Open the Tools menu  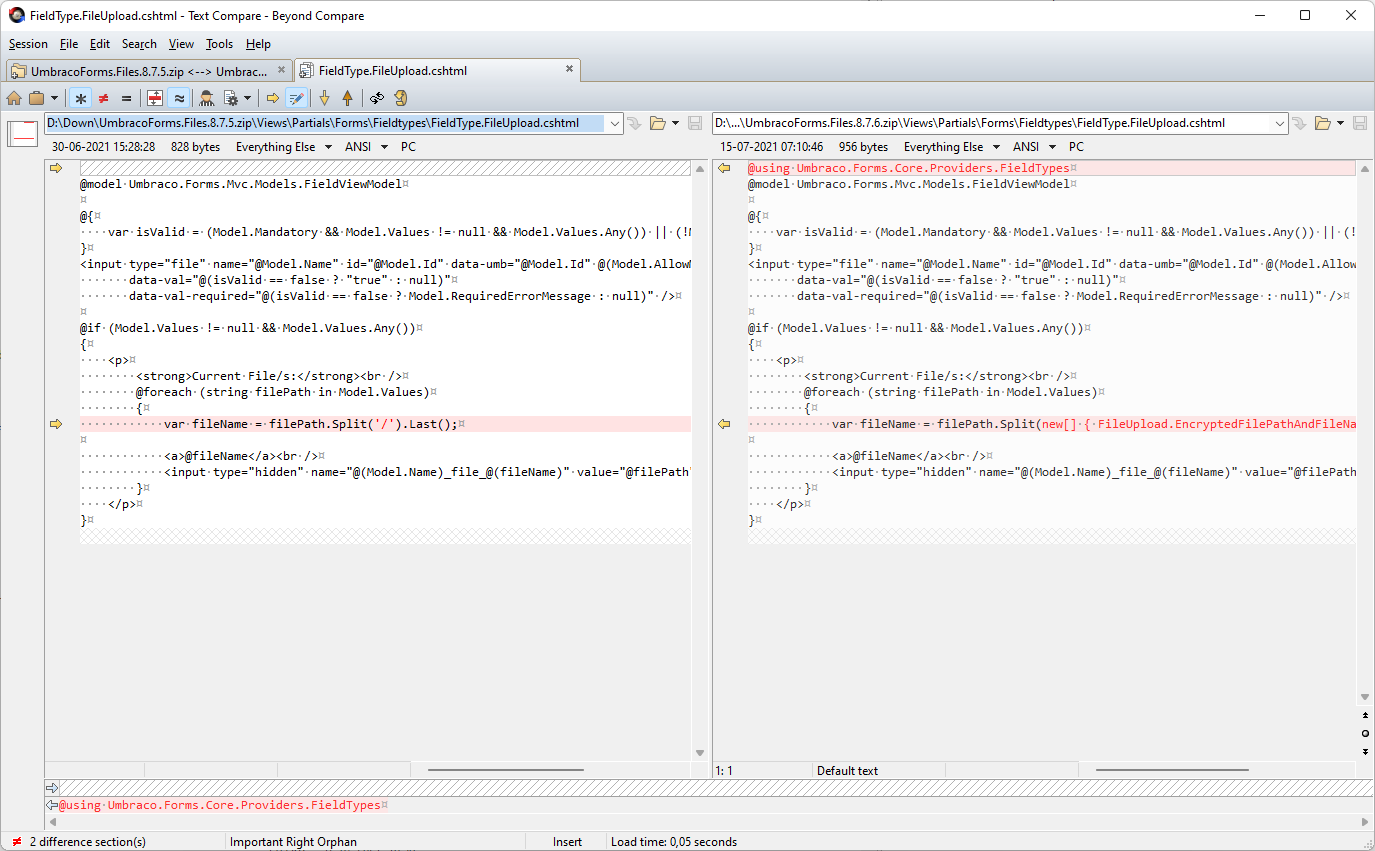(x=219, y=44)
